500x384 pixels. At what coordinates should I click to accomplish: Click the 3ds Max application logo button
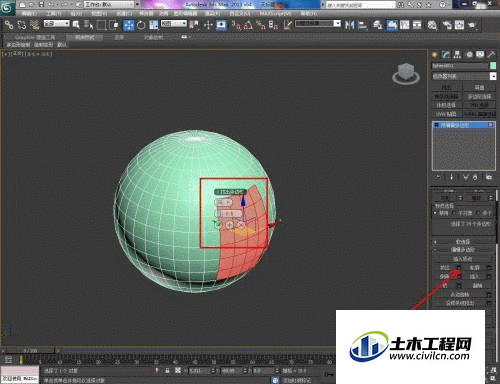[7, 8]
